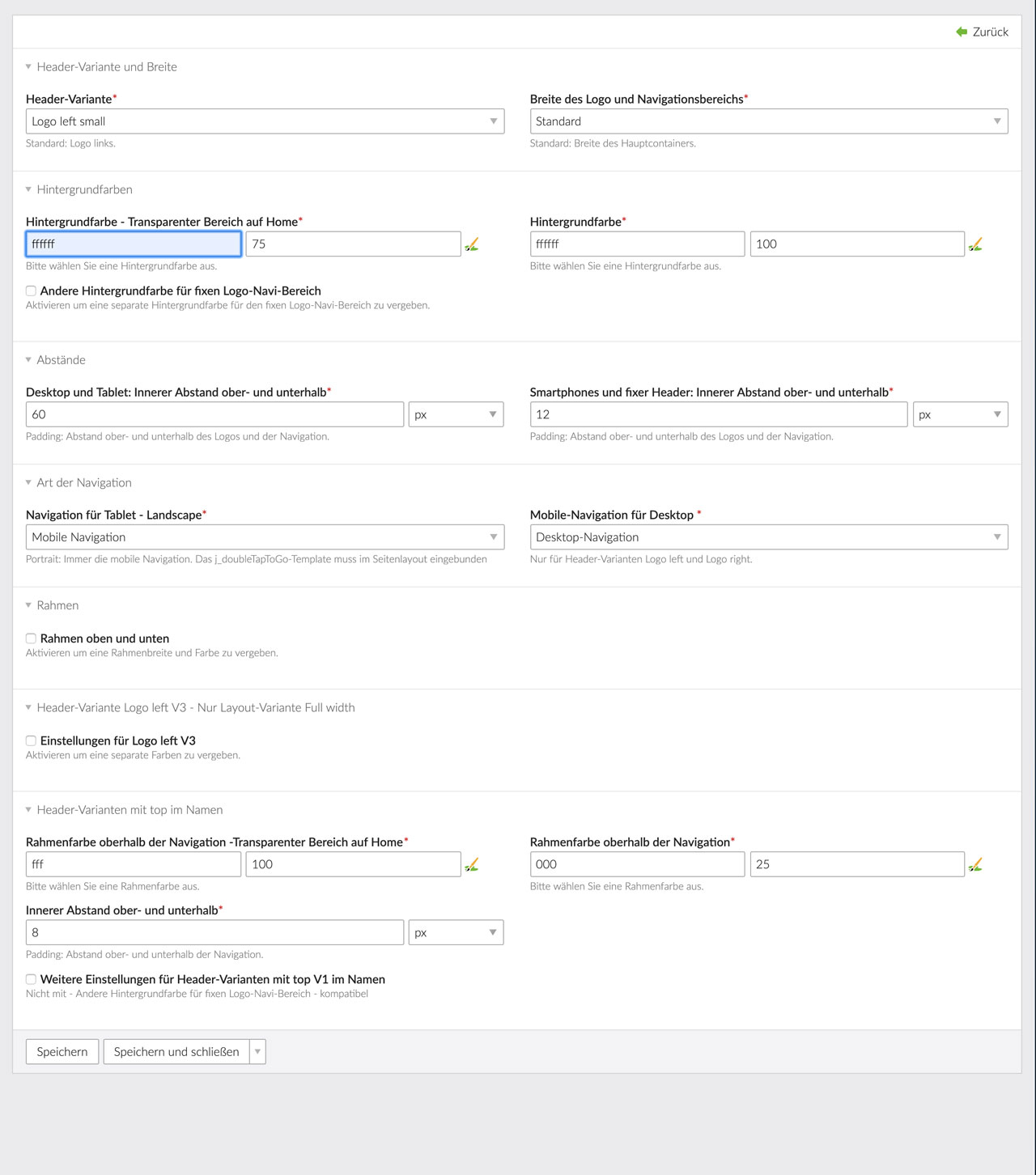The image size is (1036, 1175).
Task: Open color picker for transparent Rahmenfarbe fff
Action: (x=472, y=865)
